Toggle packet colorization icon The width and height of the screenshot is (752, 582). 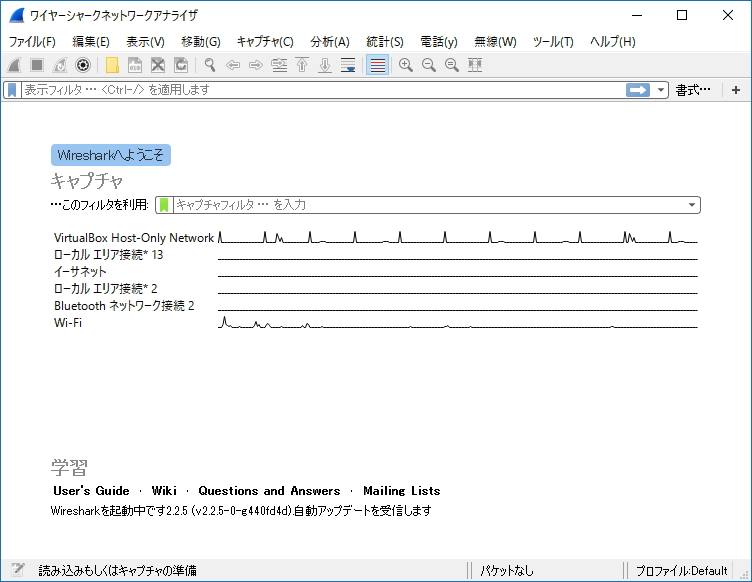(x=377, y=65)
